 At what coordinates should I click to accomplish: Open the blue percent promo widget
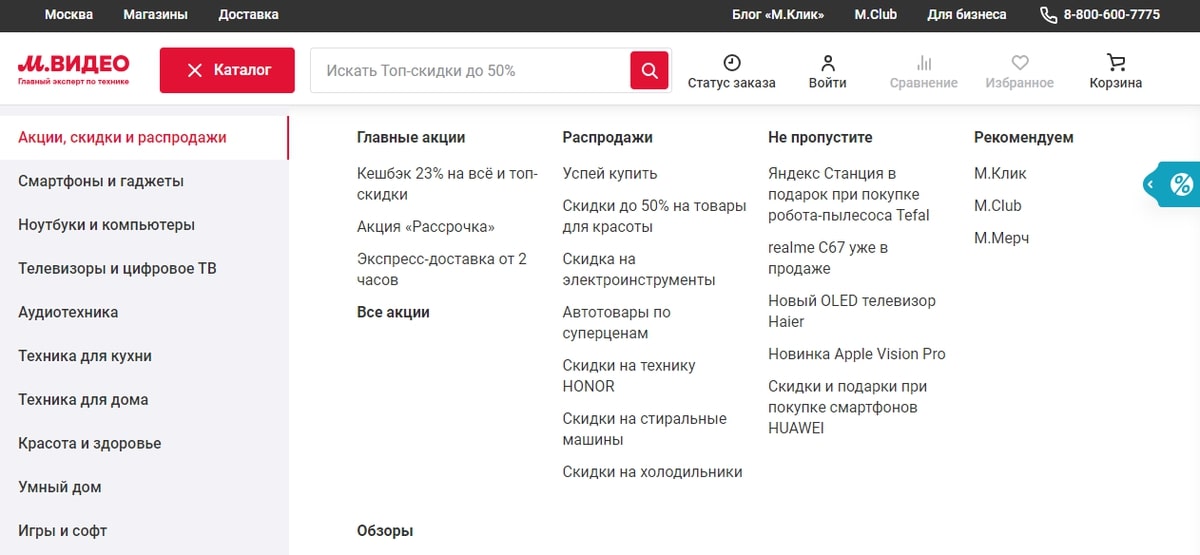click(1171, 184)
